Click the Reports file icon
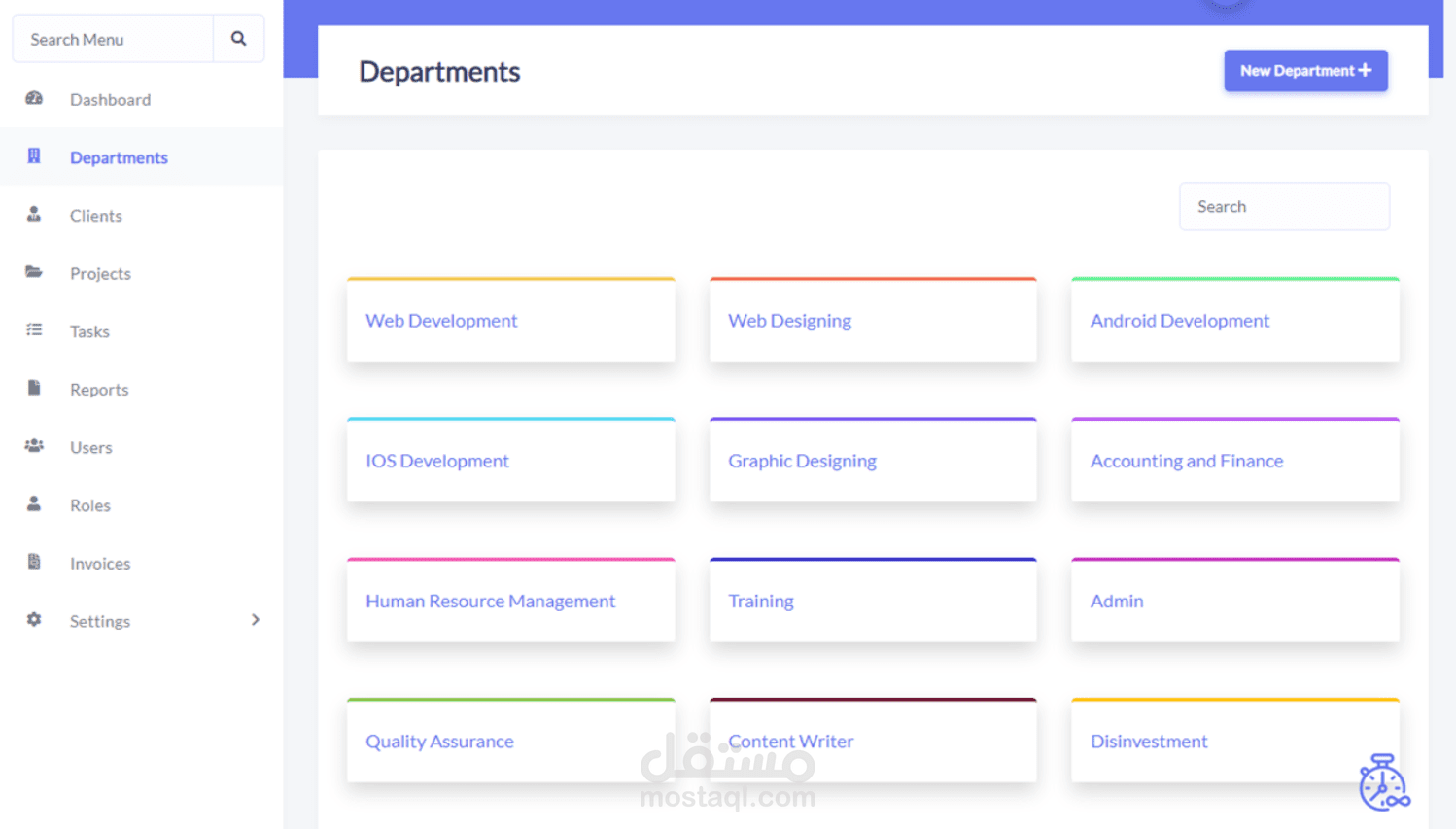1456x829 pixels. (34, 388)
